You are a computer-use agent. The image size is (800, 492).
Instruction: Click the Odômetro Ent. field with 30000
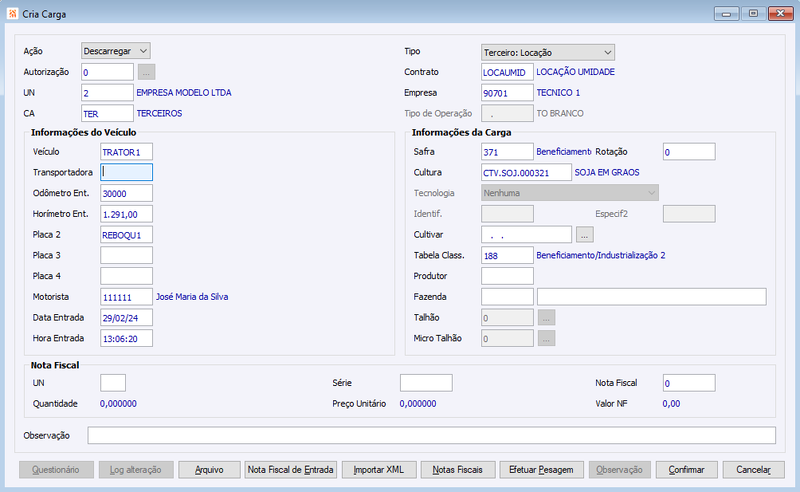click(126, 193)
